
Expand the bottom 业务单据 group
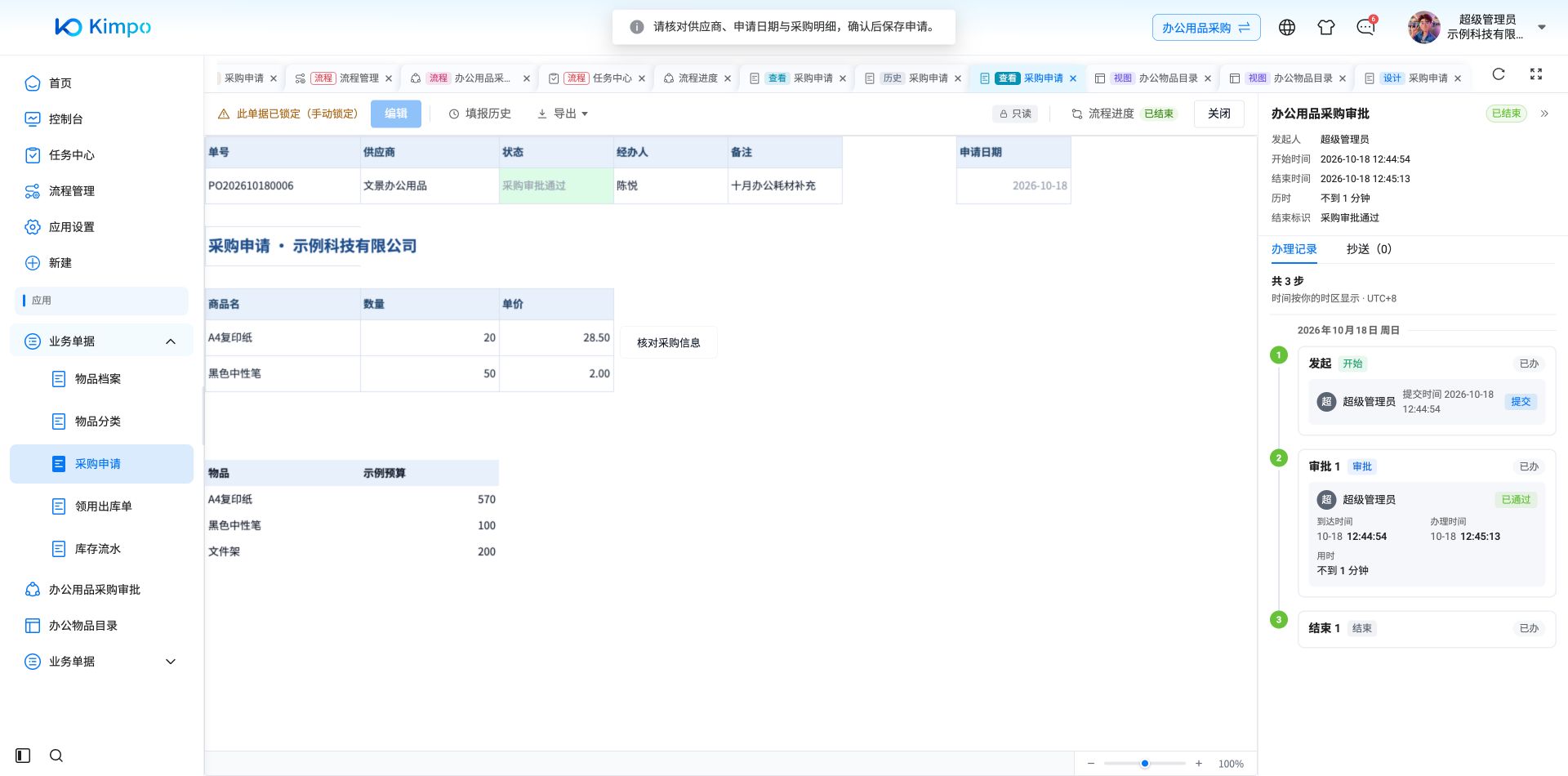click(102, 661)
